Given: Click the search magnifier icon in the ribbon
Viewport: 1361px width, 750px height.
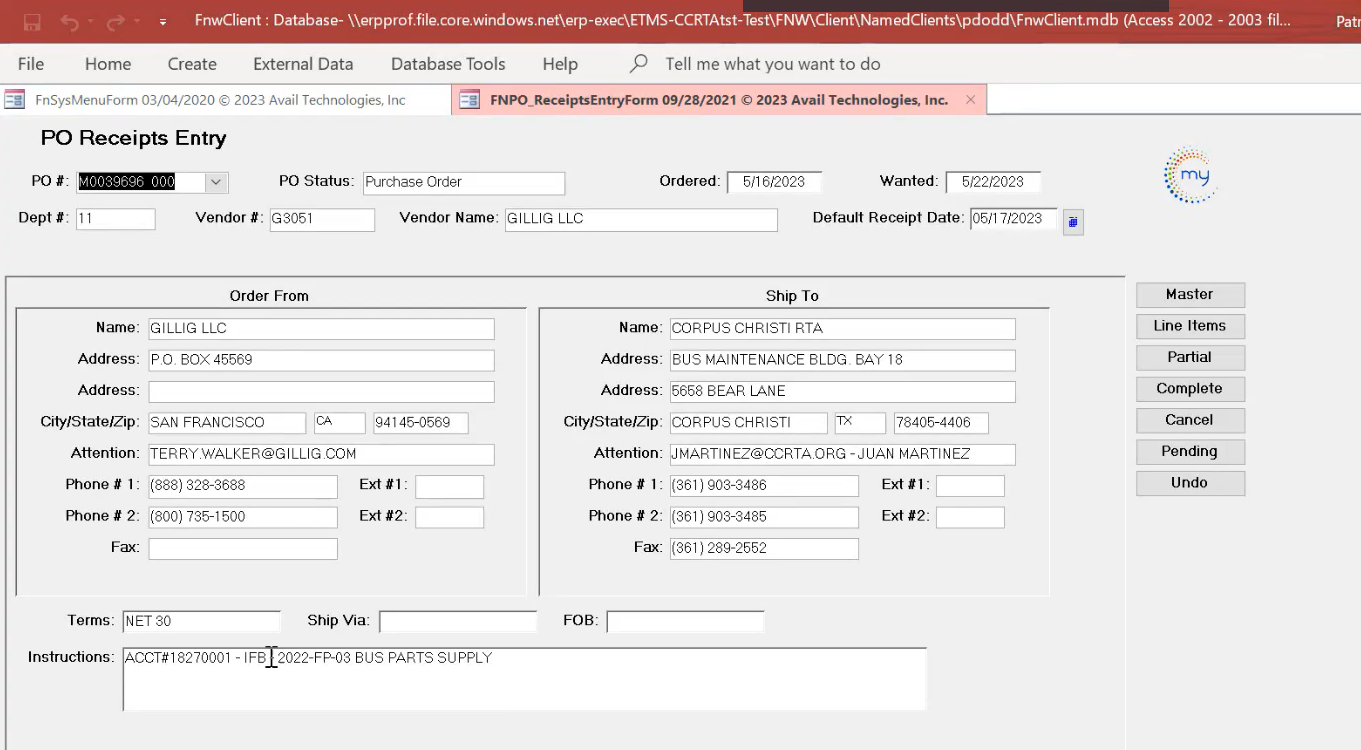Looking at the screenshot, I should [639, 64].
